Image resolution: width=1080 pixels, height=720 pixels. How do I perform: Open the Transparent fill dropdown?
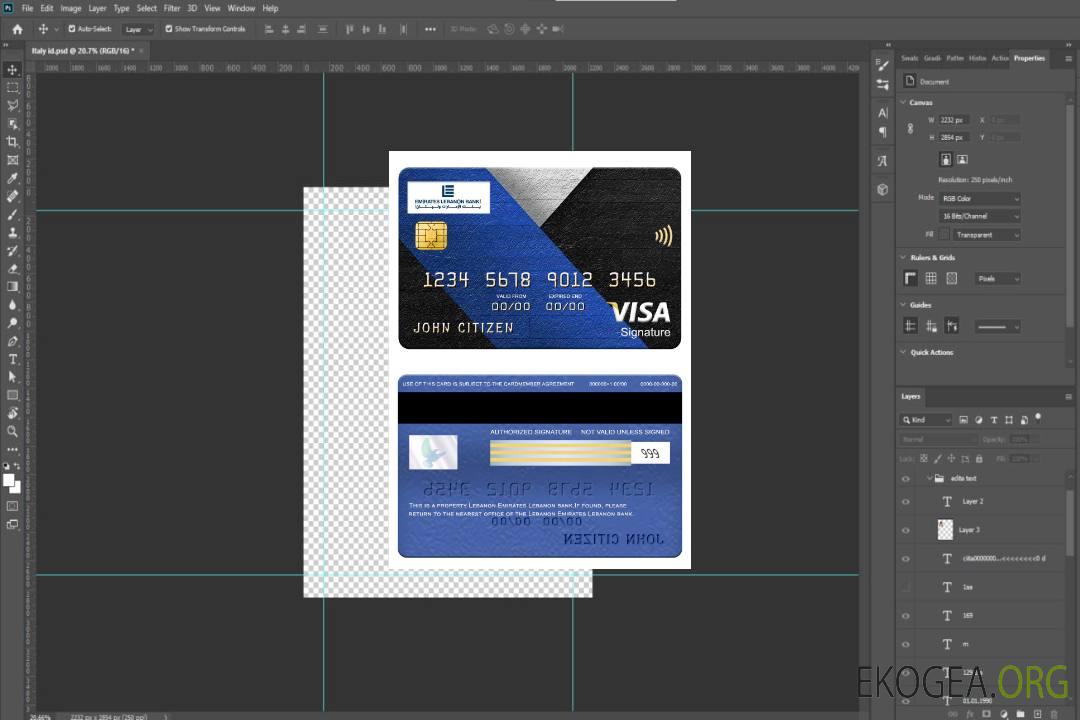[986, 235]
